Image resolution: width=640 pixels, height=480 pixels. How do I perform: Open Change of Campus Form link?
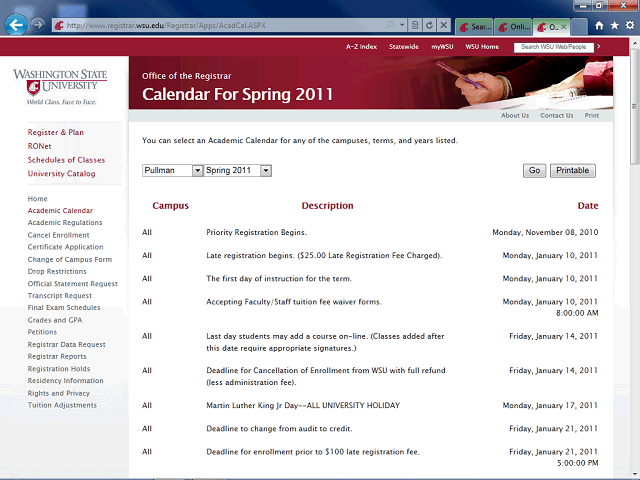point(70,260)
